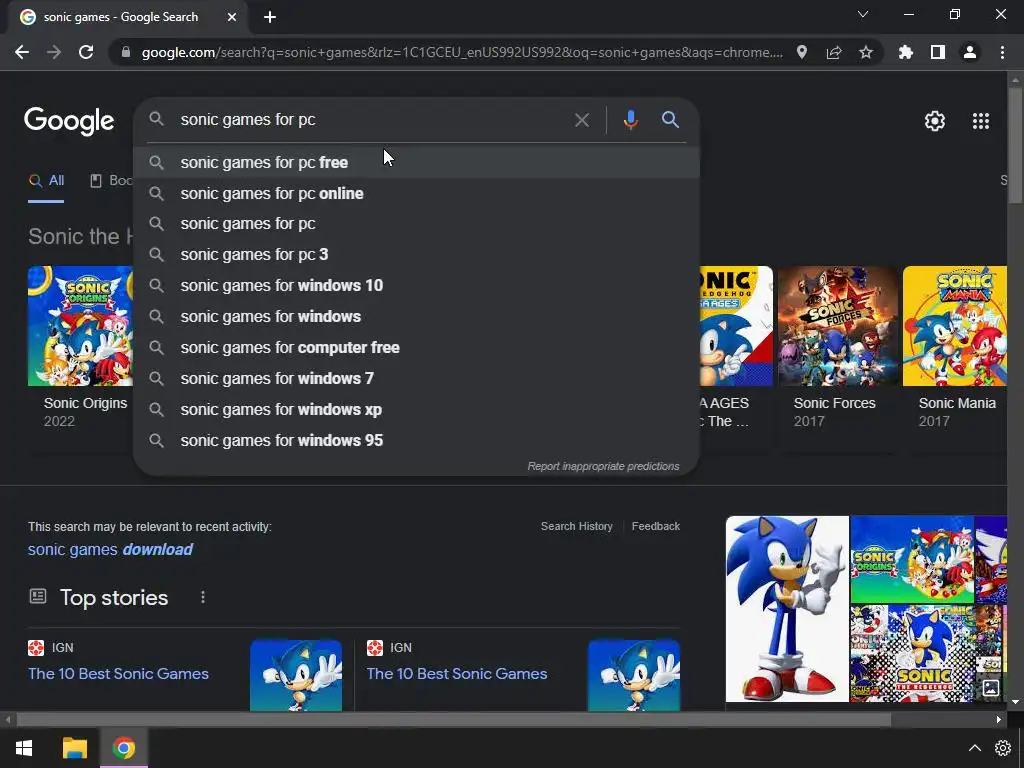This screenshot has height=768, width=1024.
Task: Open Windows Start menu
Action: [24, 748]
